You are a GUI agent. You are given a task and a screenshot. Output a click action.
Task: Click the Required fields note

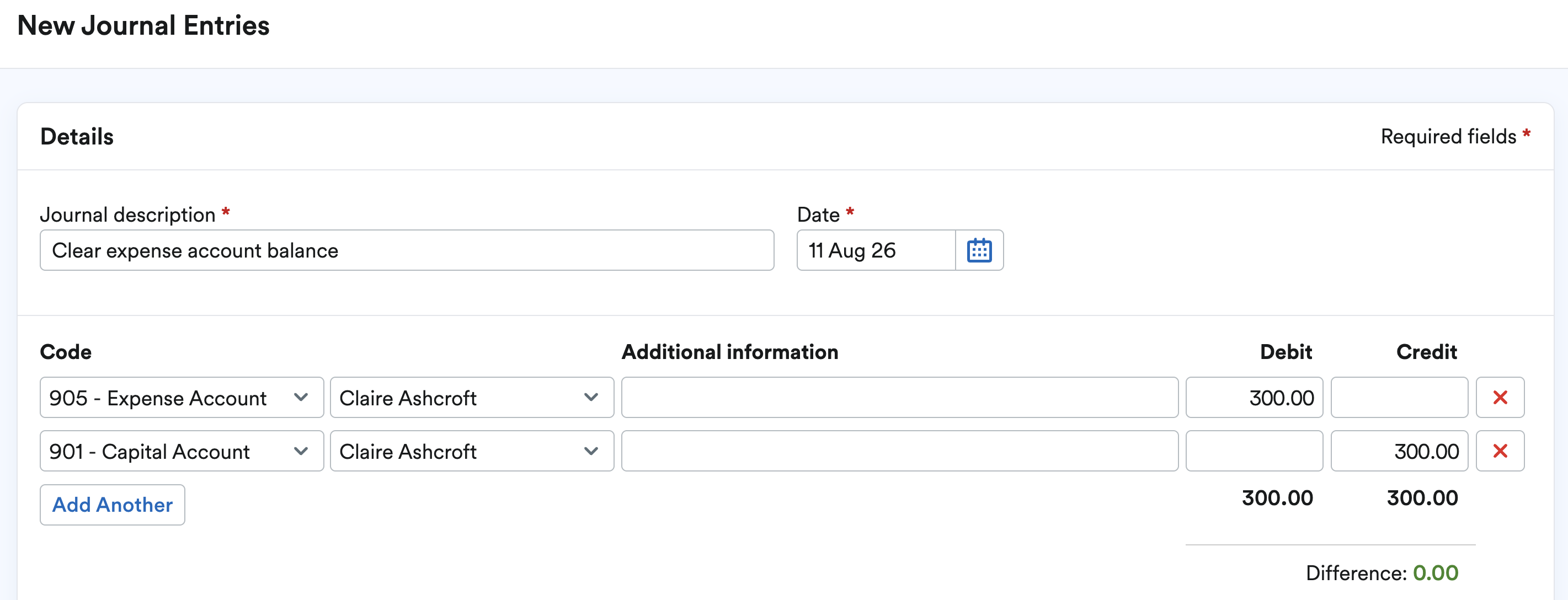tap(1455, 136)
